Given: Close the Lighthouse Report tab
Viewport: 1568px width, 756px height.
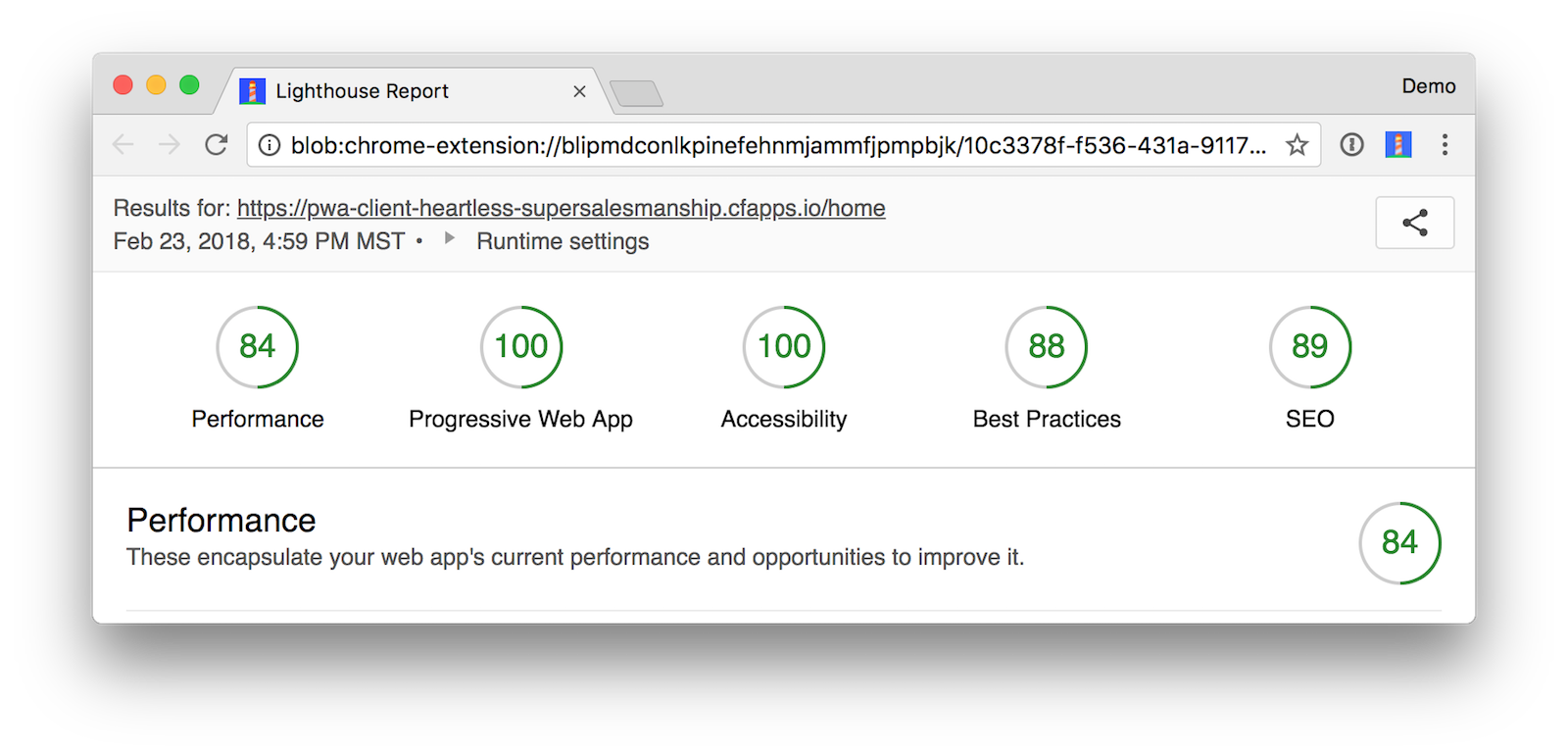Looking at the screenshot, I should (x=579, y=91).
